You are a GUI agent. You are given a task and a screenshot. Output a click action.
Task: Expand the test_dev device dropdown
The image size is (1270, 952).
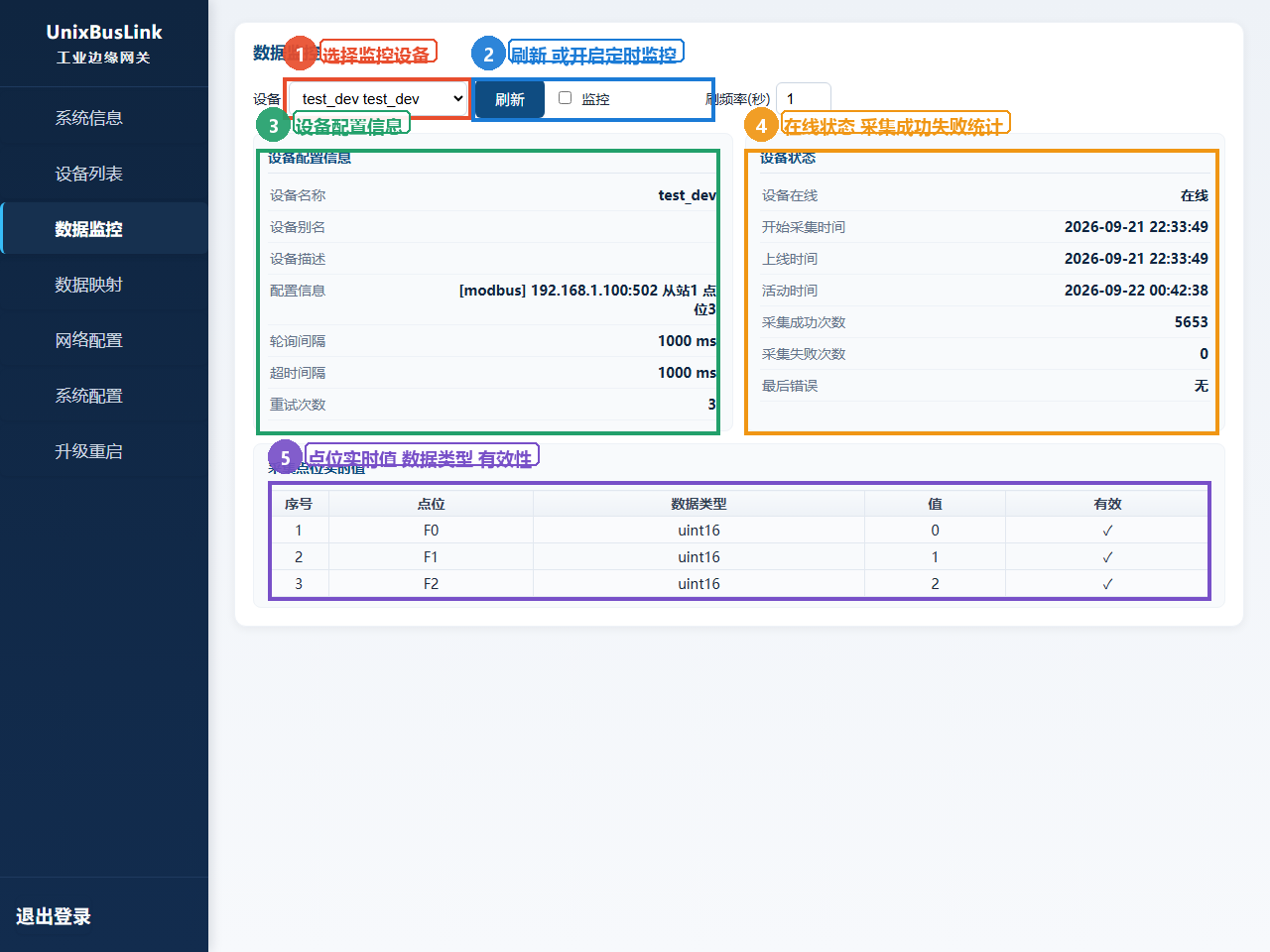point(379,99)
